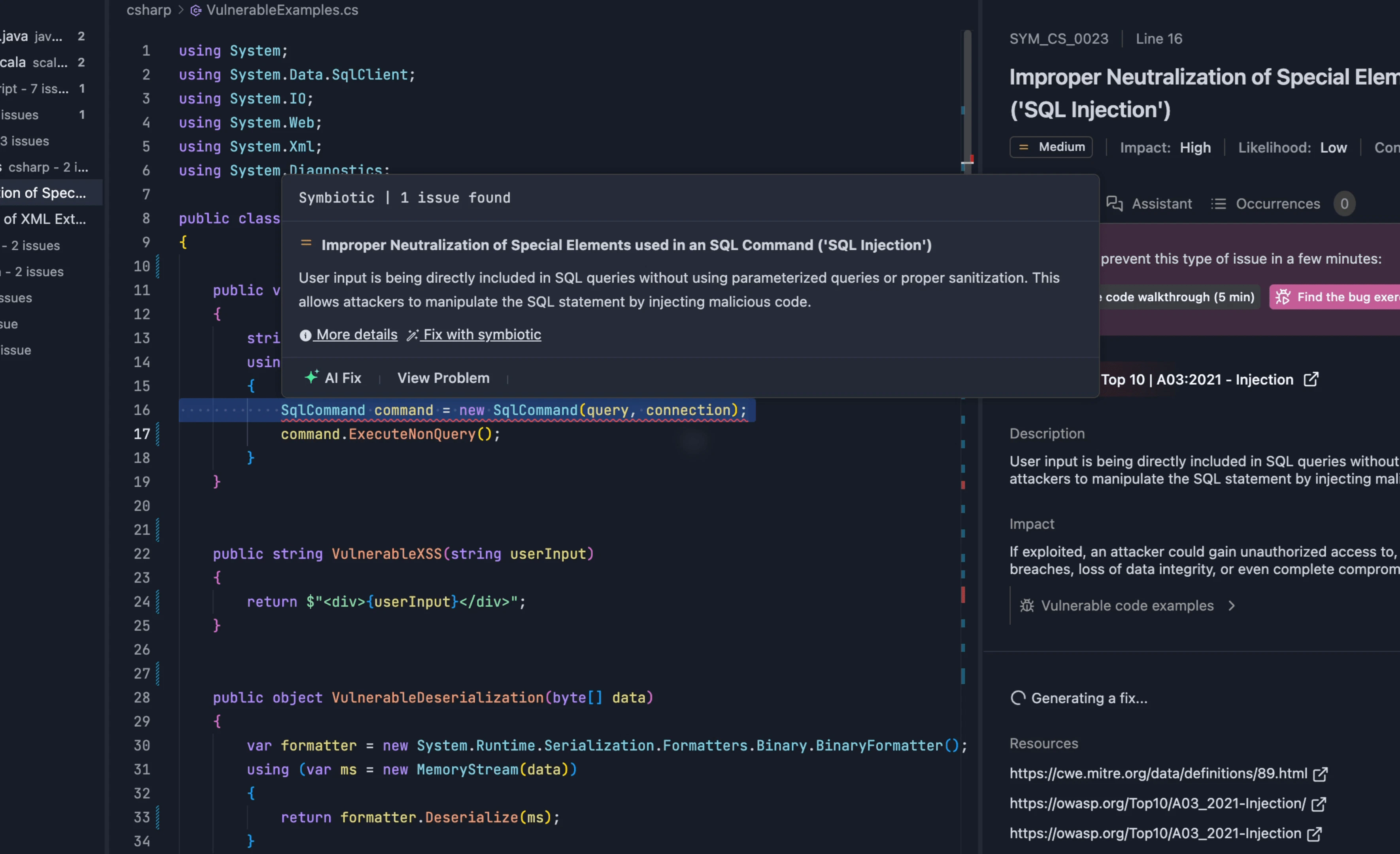Click external icon beside last owasp link

coord(1314,834)
